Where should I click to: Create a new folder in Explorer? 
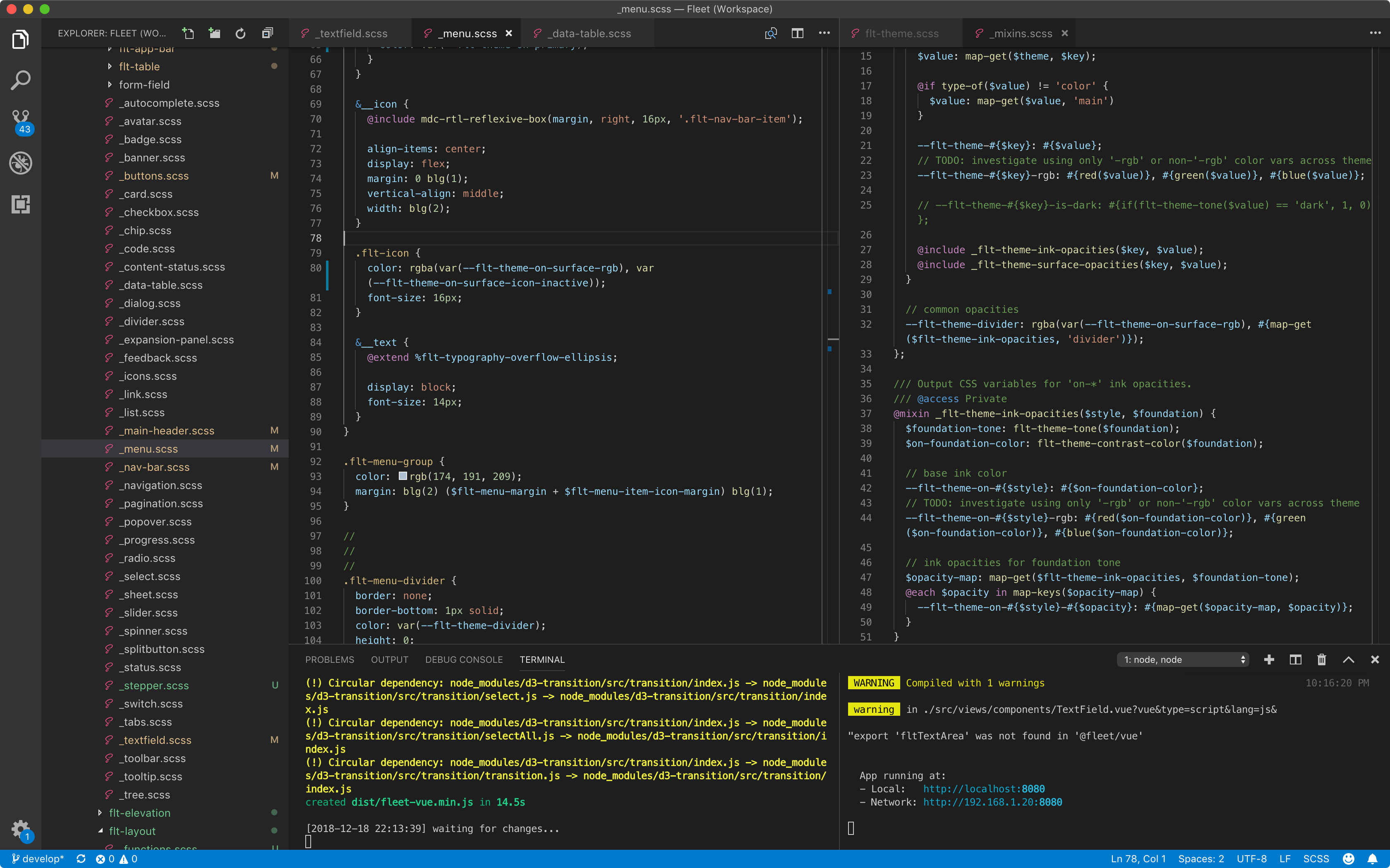[214, 33]
